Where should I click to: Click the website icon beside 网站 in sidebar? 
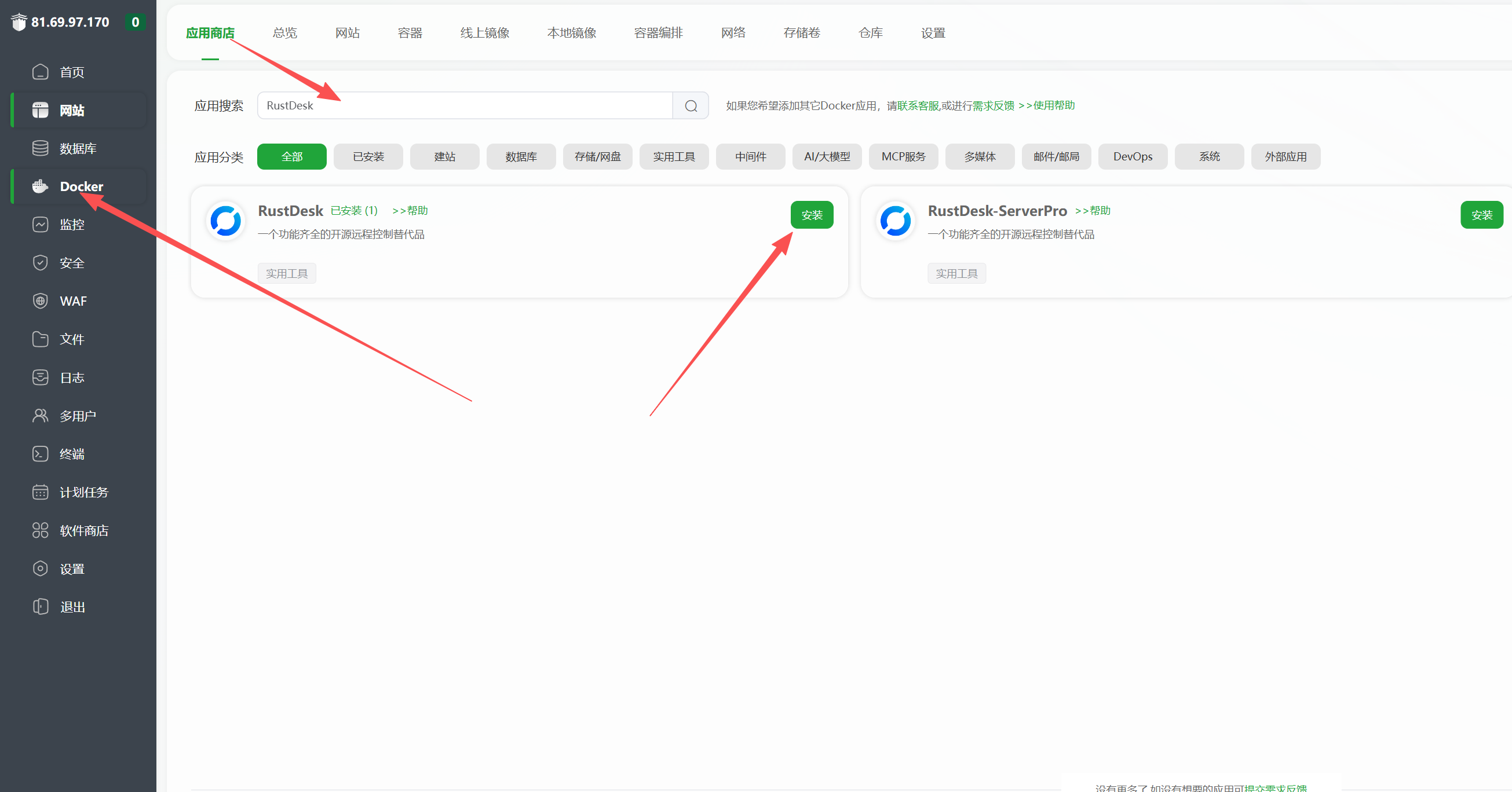(40, 109)
